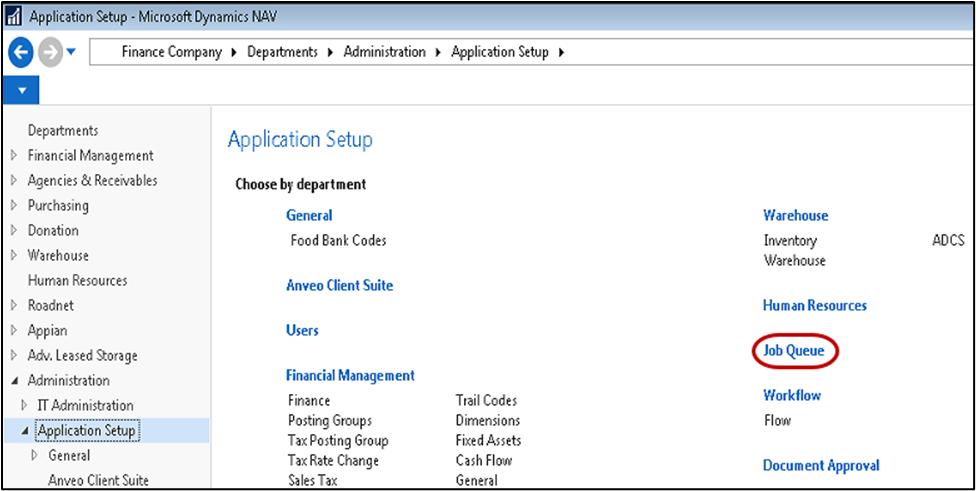Open the Users department link
The height and width of the screenshot is (491, 976).
tap(303, 330)
